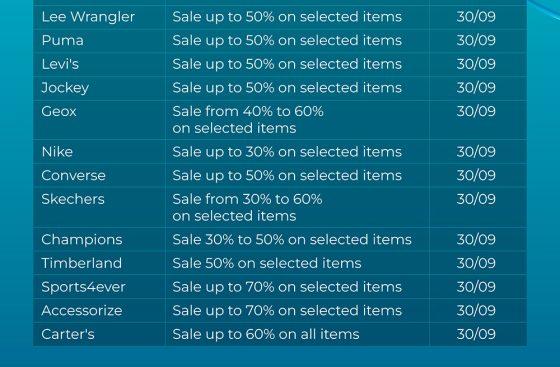
Task: Select the Puma brand cell
Action: pos(99,41)
